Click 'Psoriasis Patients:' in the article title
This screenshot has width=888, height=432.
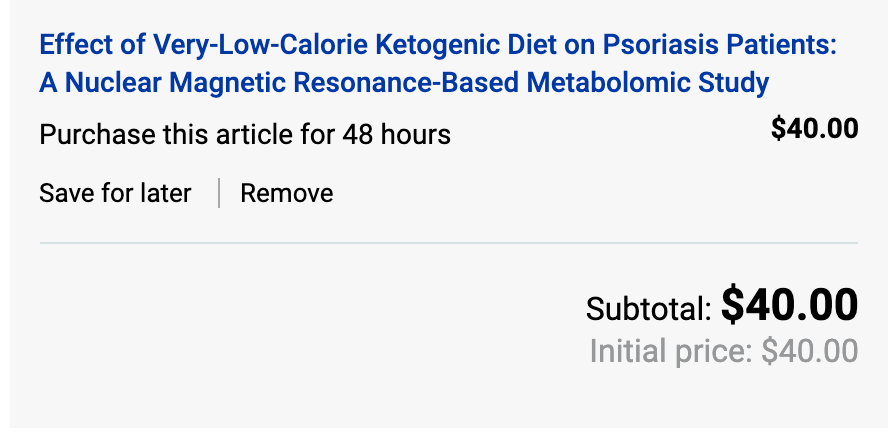(x=719, y=44)
